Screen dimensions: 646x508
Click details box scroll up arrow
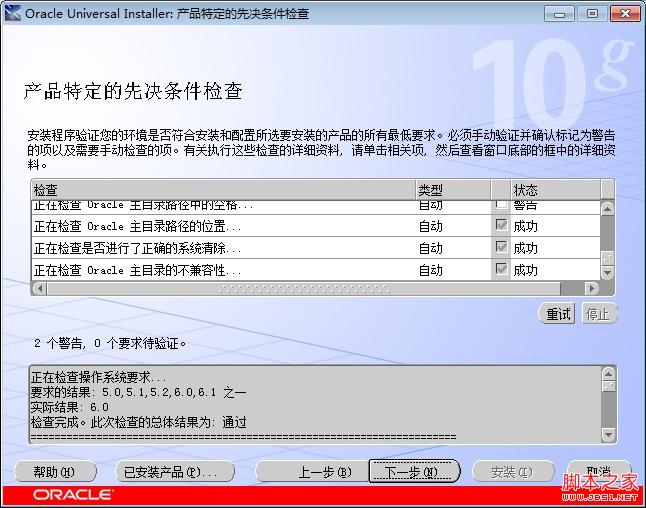pyautogui.click(x=609, y=373)
